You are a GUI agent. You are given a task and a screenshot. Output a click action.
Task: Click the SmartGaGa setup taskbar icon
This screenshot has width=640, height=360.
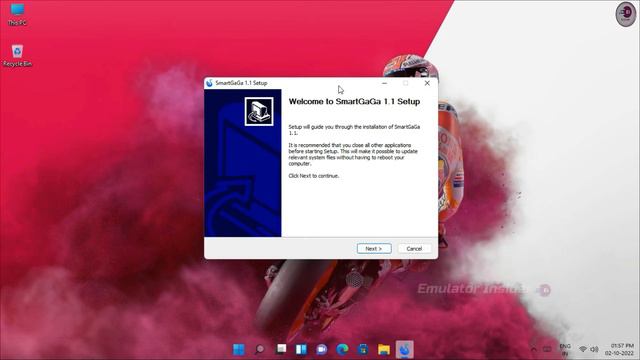tap(404, 349)
